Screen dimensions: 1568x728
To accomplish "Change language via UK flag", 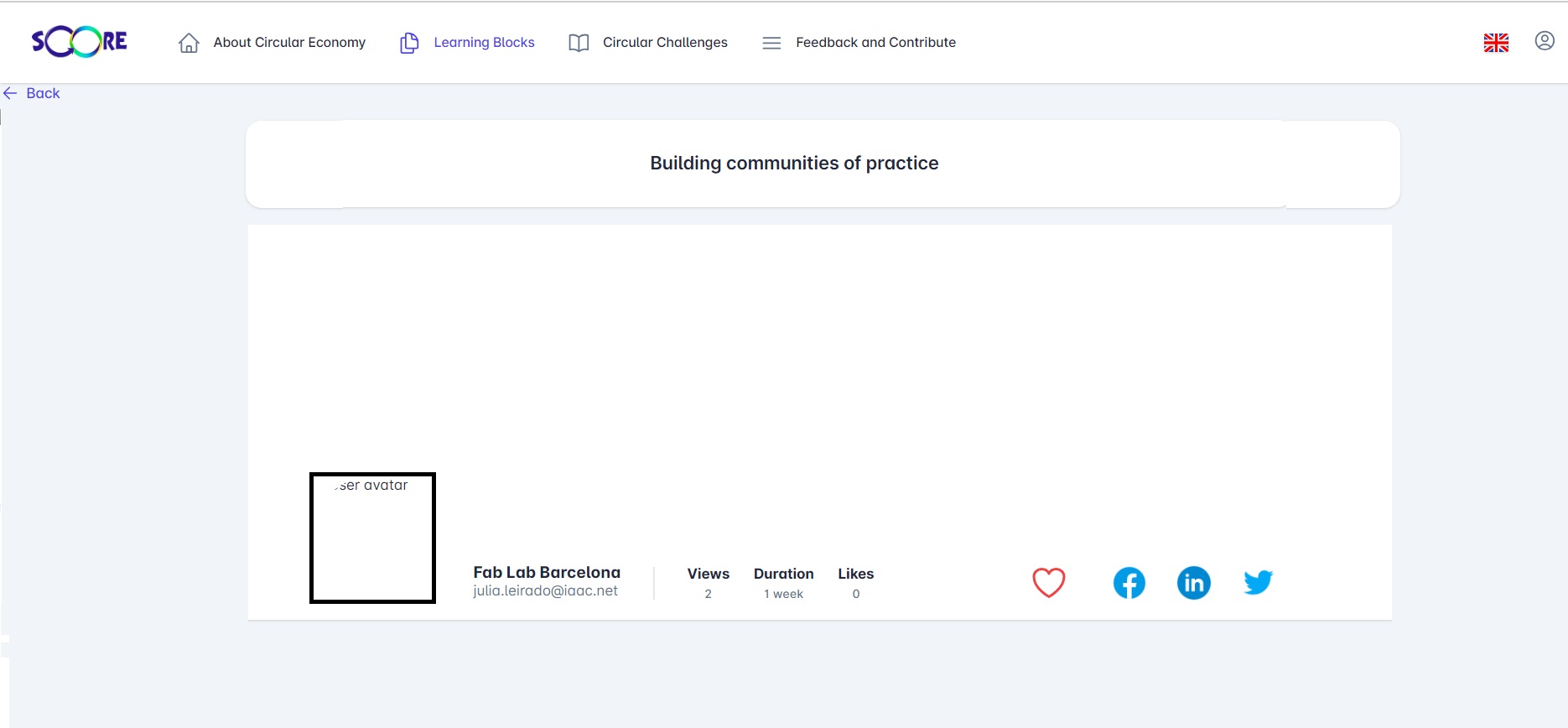I will click(x=1496, y=43).
